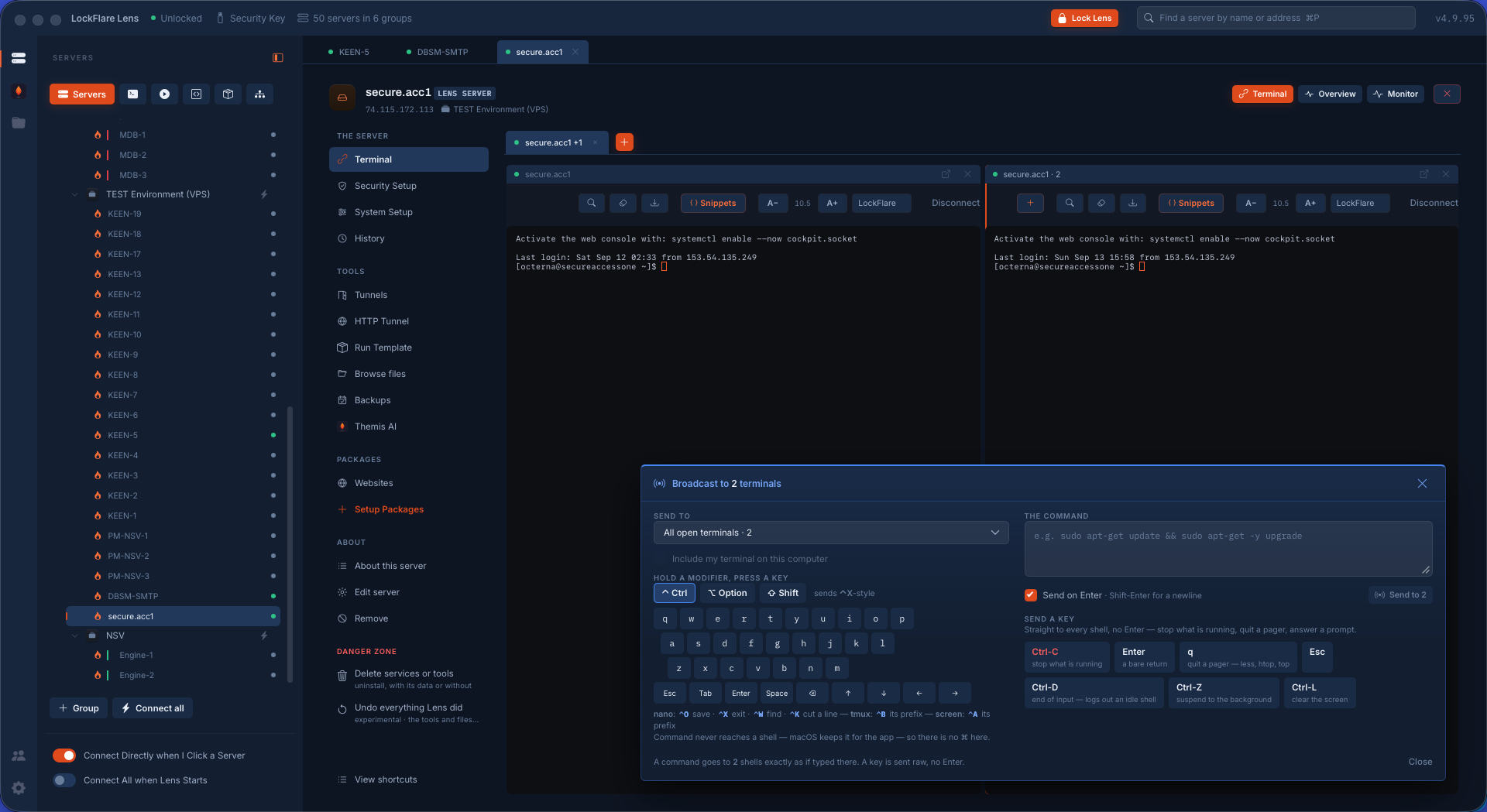Open settings gear in the left rail
This screenshot has height=812, width=1487.
coord(19,788)
